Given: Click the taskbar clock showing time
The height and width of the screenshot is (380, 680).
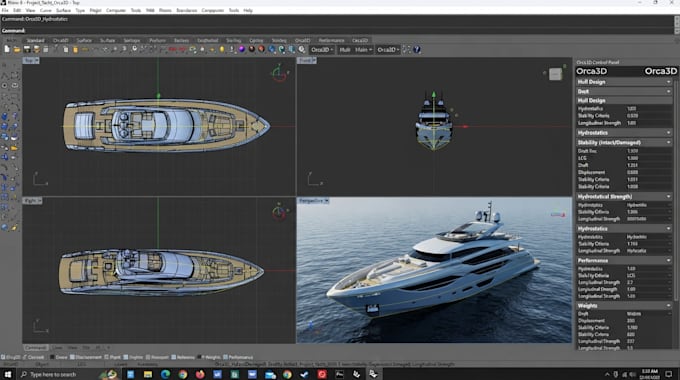Looking at the screenshot, I should pos(649,374).
